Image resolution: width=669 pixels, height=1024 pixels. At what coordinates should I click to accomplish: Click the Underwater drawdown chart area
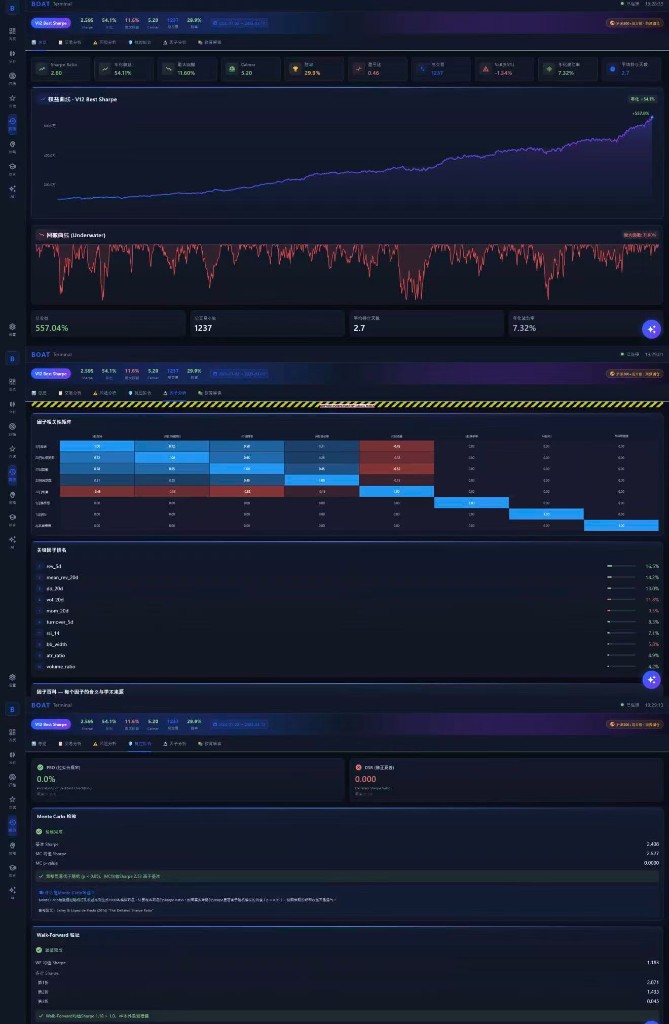[347, 272]
